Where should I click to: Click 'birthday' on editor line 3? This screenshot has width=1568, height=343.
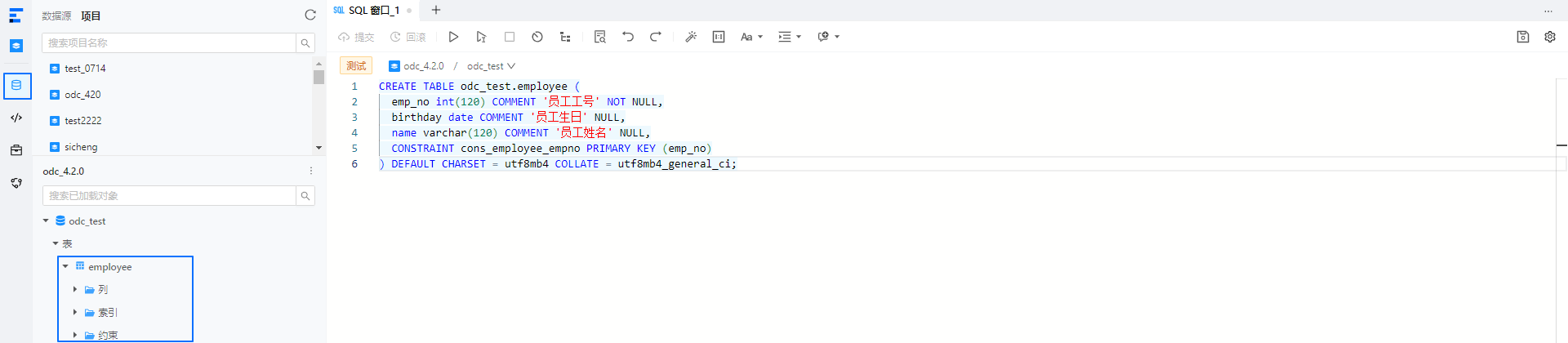[416, 118]
